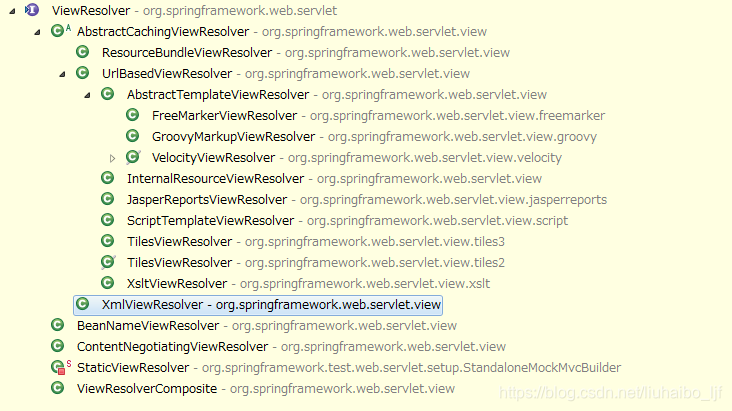The image size is (732, 411).
Task: Click the InternalResourceViewResolver class icon
Action: click(107, 178)
